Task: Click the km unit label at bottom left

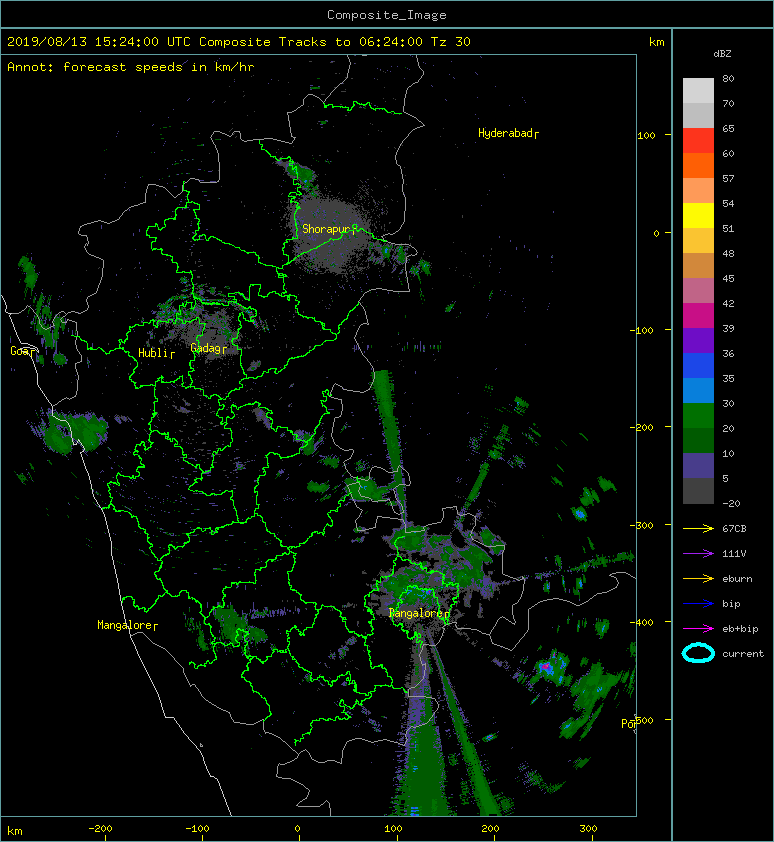Action: click(x=15, y=831)
